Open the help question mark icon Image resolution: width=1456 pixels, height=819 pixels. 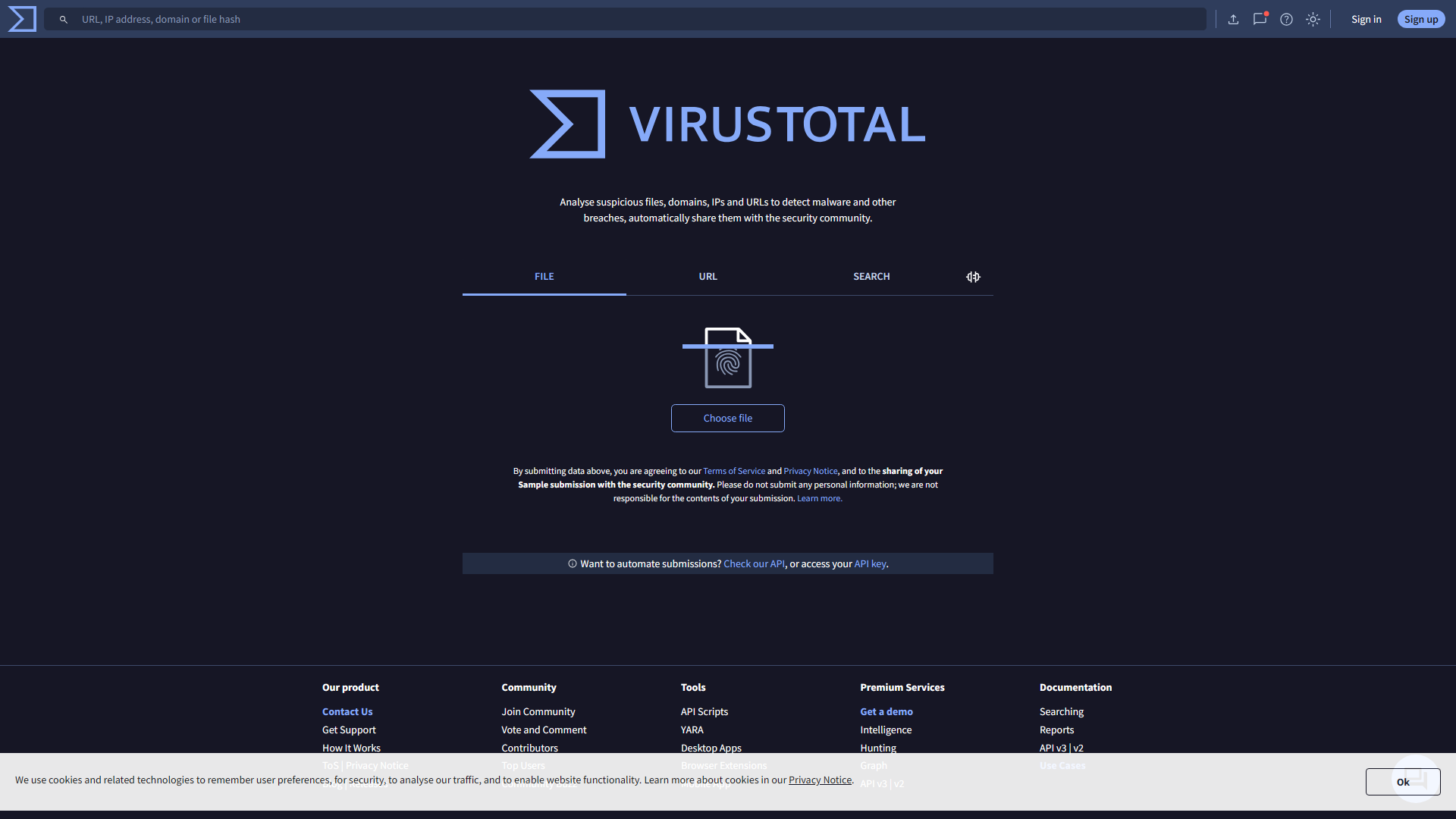click(x=1286, y=20)
